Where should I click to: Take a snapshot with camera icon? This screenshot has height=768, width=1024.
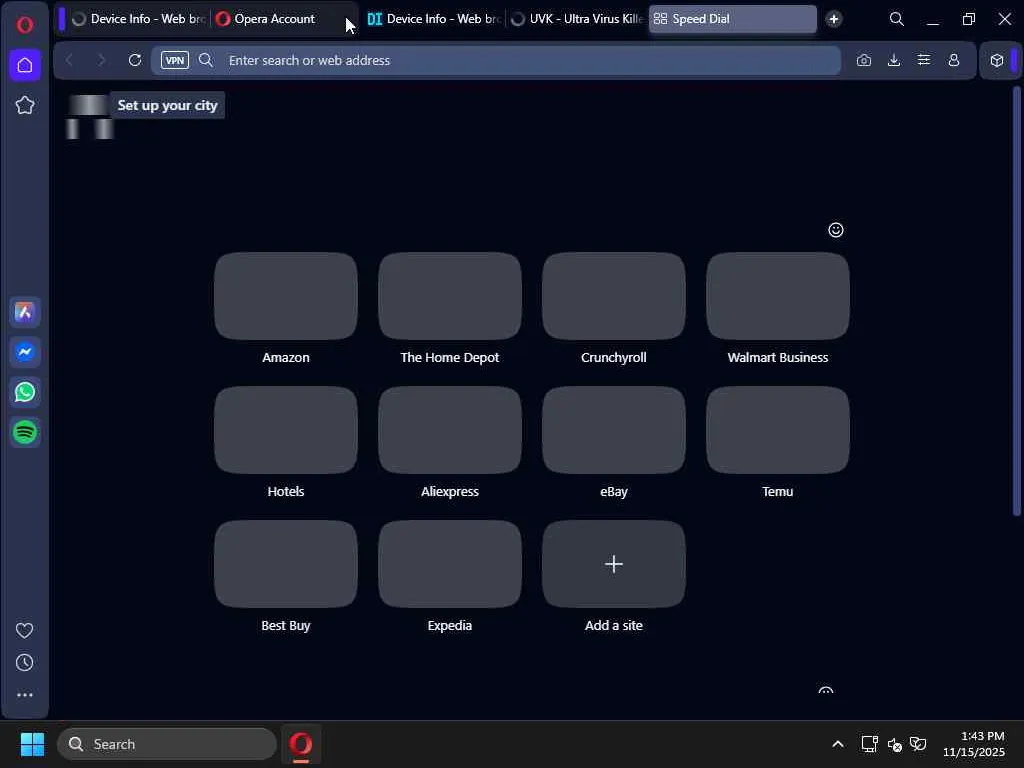863,60
